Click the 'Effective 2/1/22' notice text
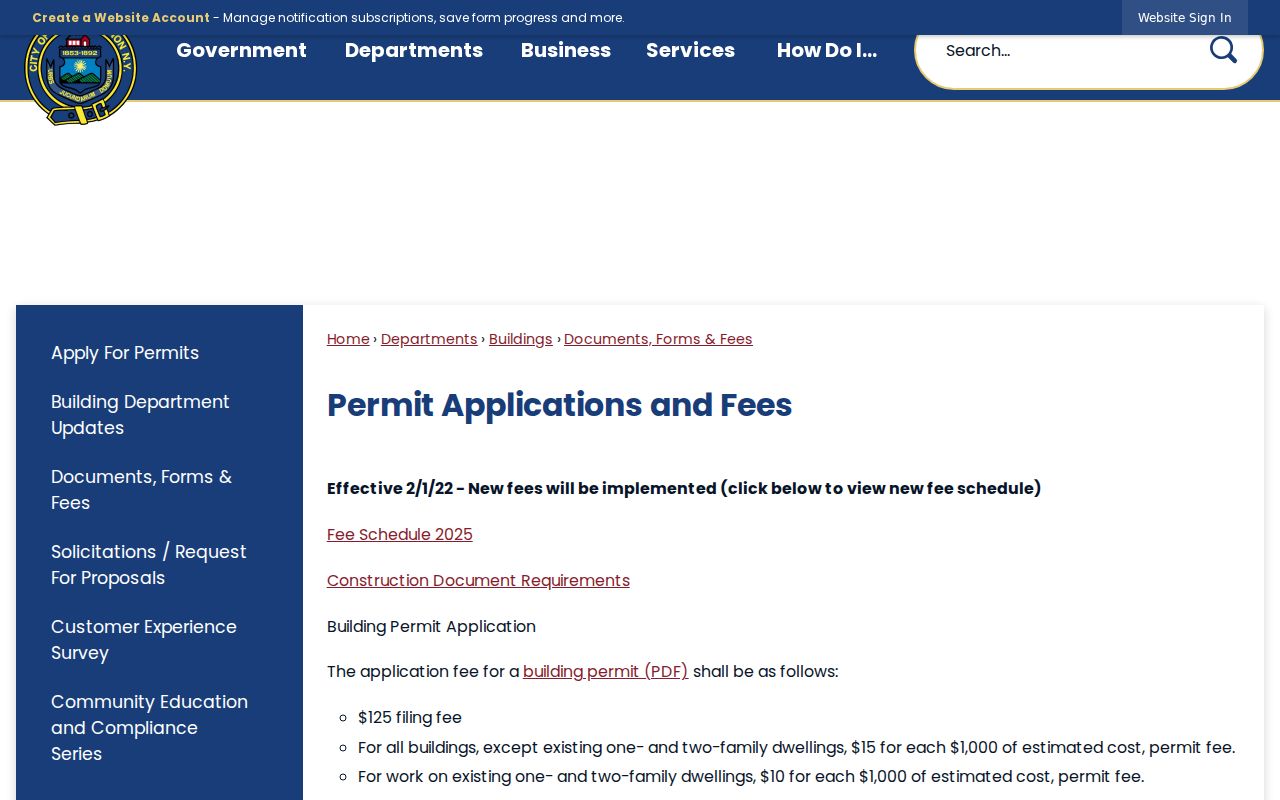Viewport: 1280px width, 800px height. point(684,488)
